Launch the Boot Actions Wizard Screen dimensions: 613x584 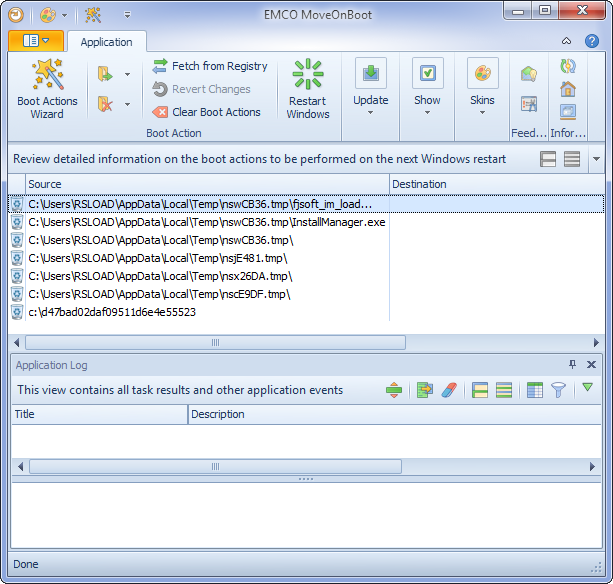tap(47, 89)
